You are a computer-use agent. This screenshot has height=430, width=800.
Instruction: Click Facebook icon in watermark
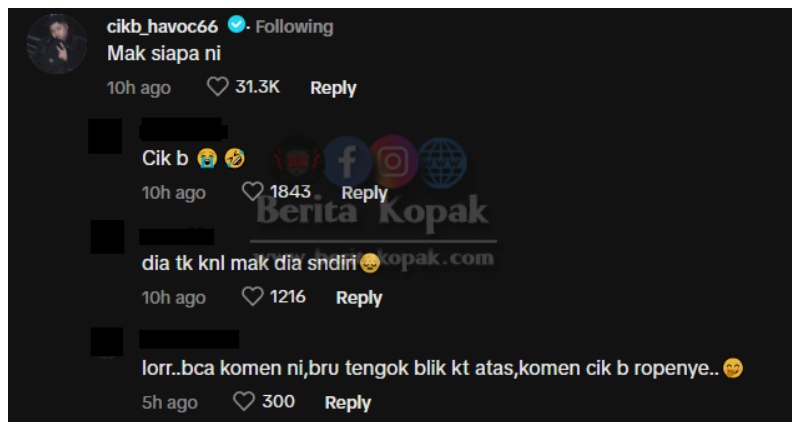[x=347, y=162]
